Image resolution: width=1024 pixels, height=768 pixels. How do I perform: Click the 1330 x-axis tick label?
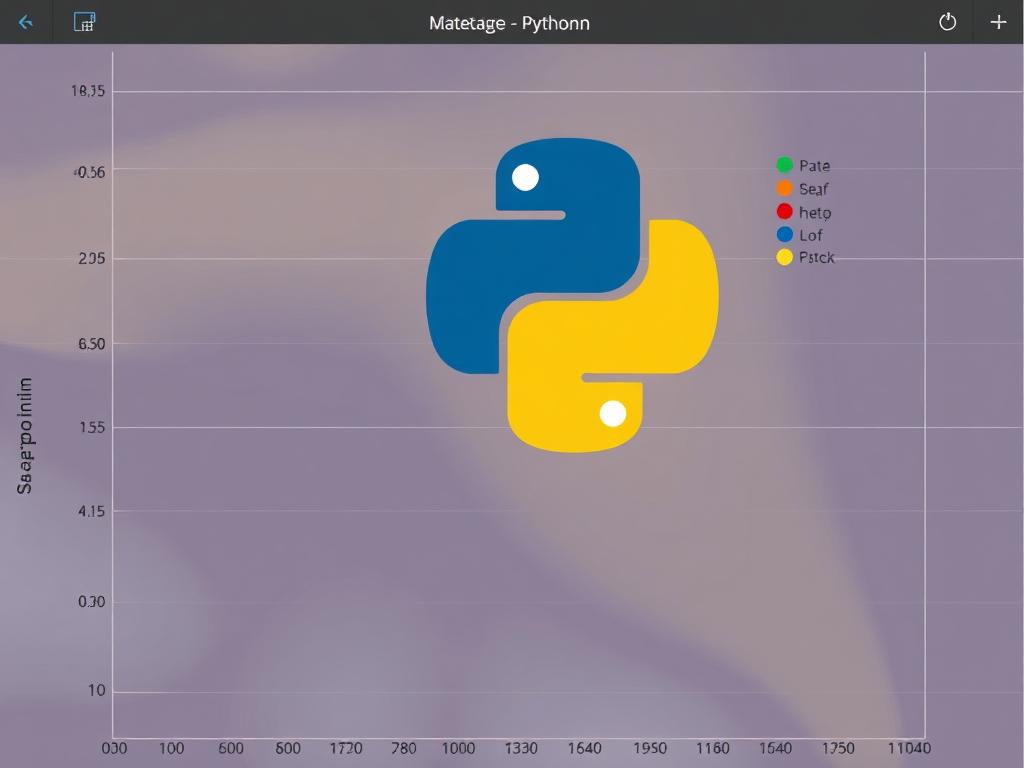click(521, 748)
